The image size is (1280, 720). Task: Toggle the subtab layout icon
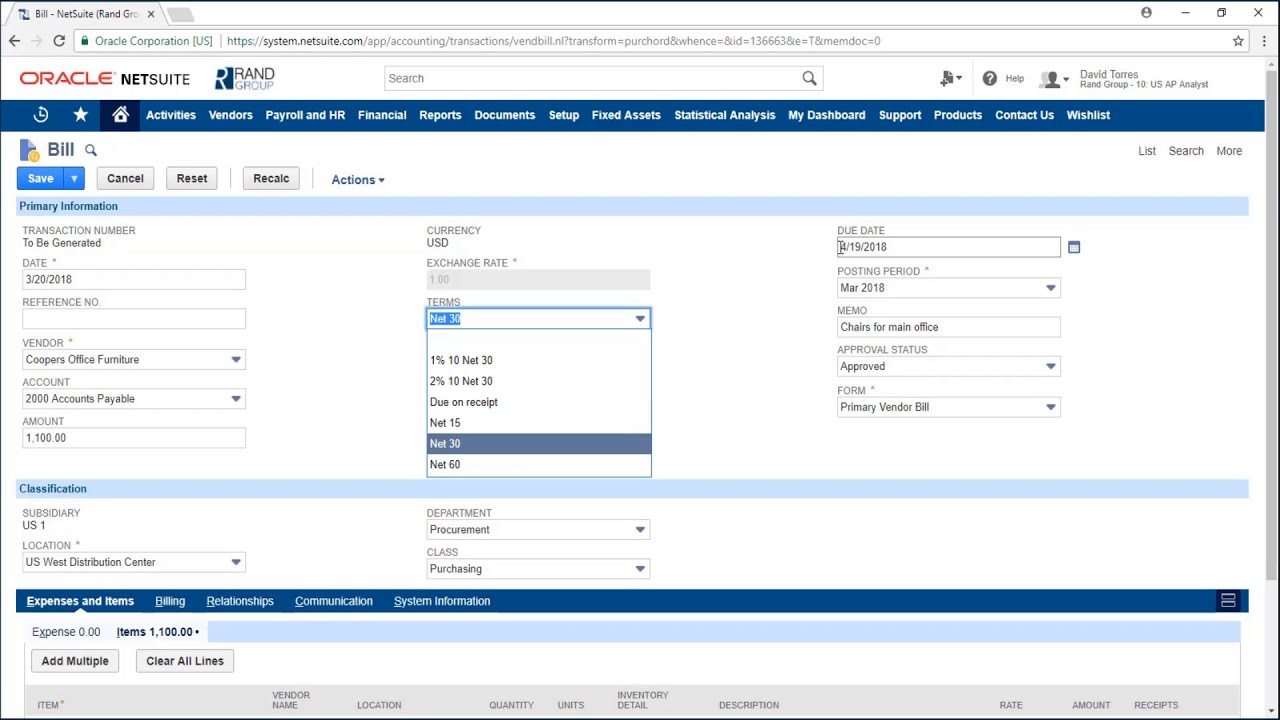1228,601
